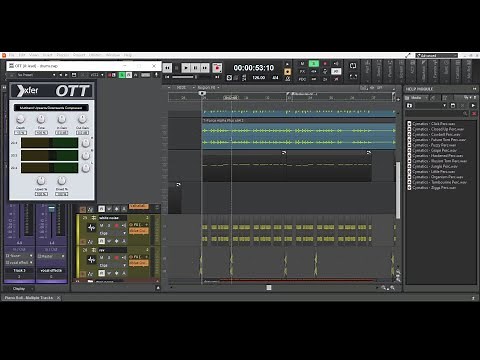Click the OTT Upwd % knob

point(41,181)
